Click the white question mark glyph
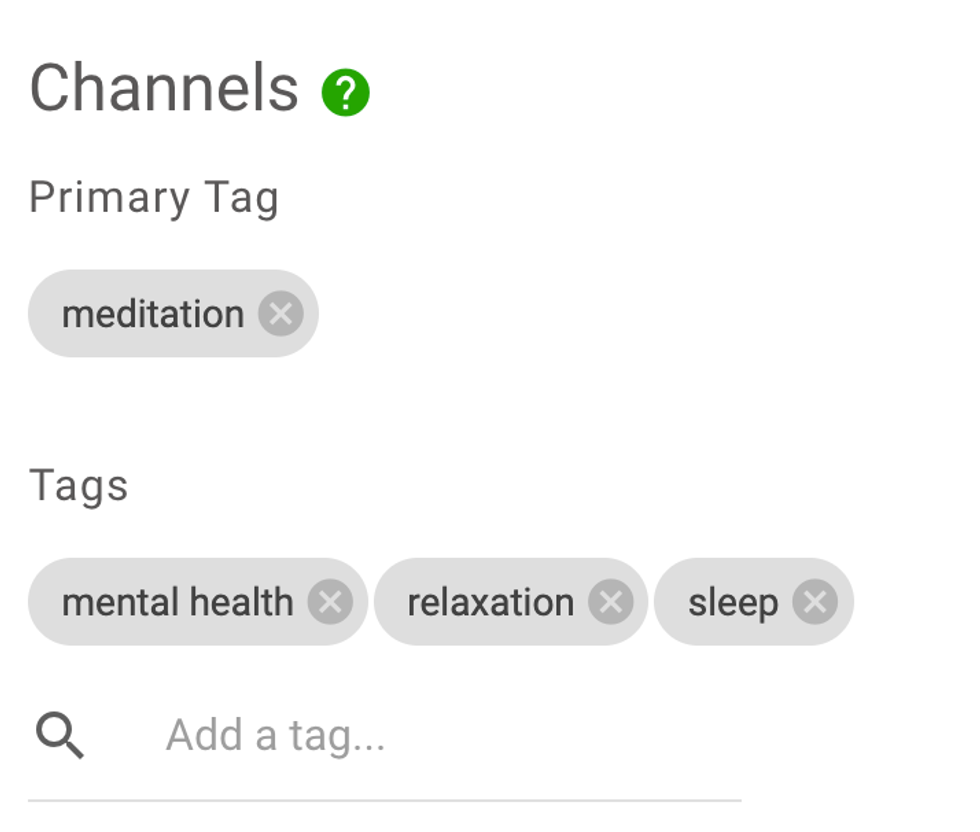The height and width of the screenshot is (832, 980). [345, 93]
